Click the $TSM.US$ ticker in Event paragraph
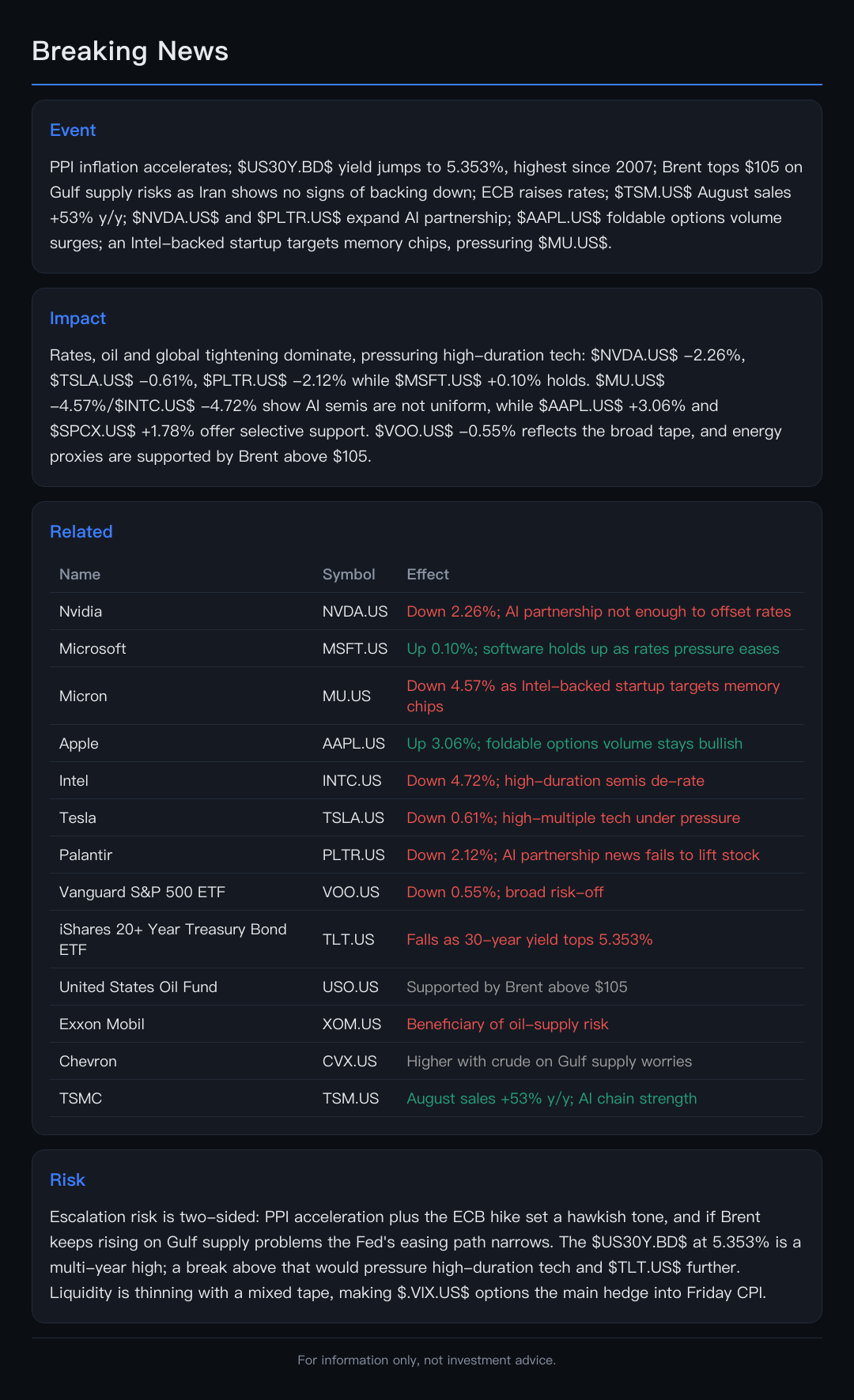The width and height of the screenshot is (854, 1400). point(653,192)
